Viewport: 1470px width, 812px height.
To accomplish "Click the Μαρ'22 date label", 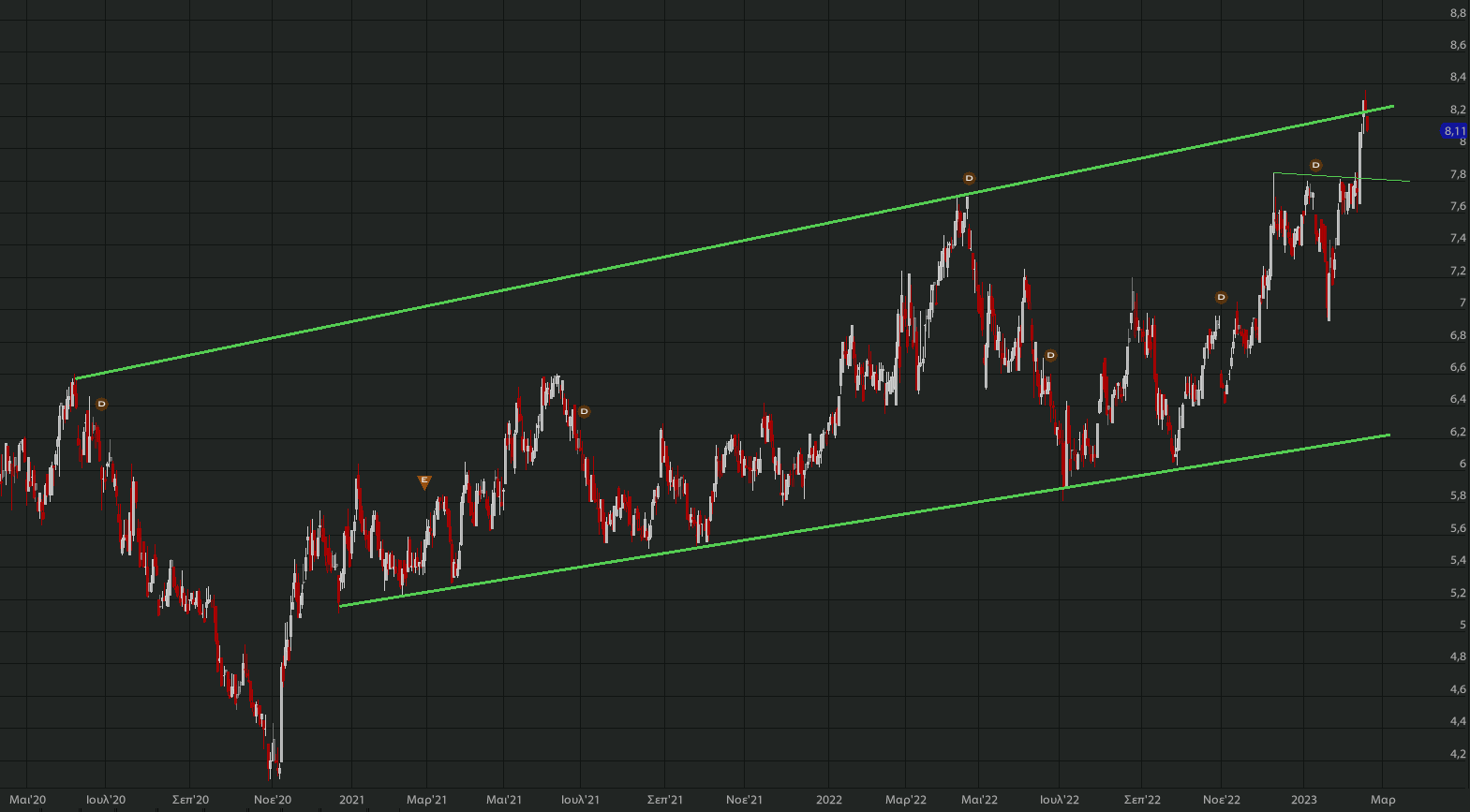I will 906,800.
